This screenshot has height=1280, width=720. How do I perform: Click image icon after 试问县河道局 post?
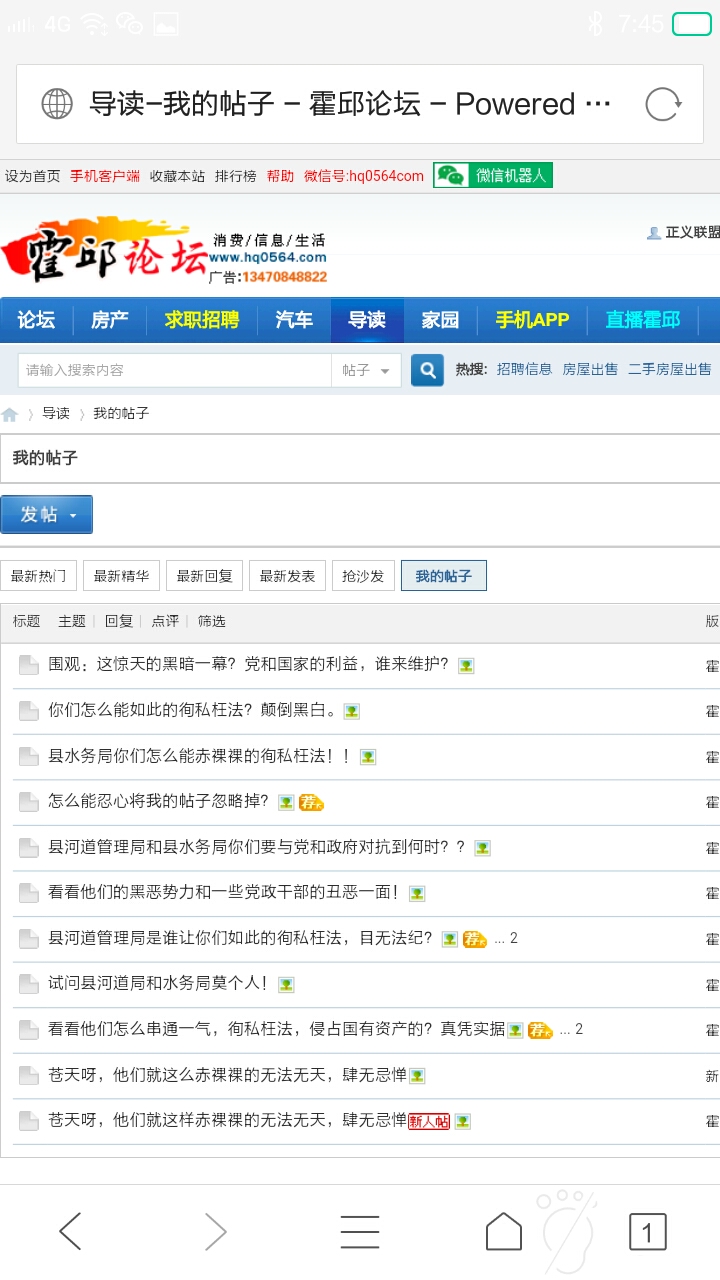click(x=286, y=985)
